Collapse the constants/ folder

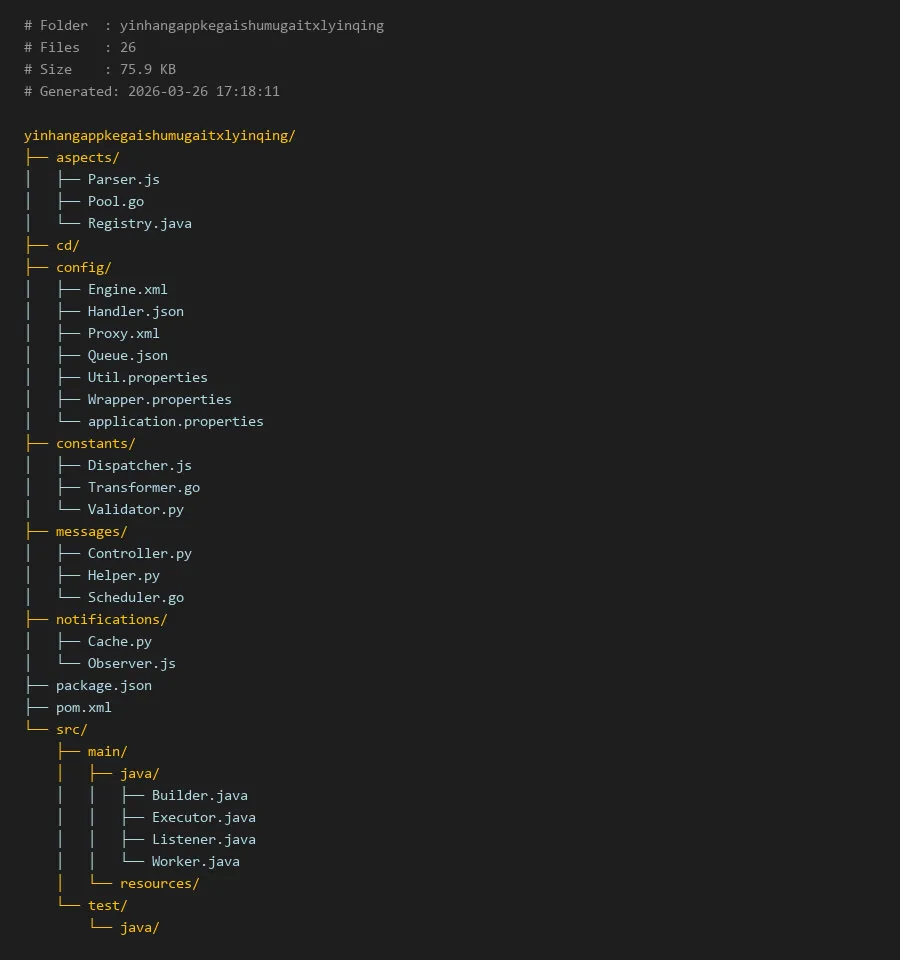[x=95, y=443]
